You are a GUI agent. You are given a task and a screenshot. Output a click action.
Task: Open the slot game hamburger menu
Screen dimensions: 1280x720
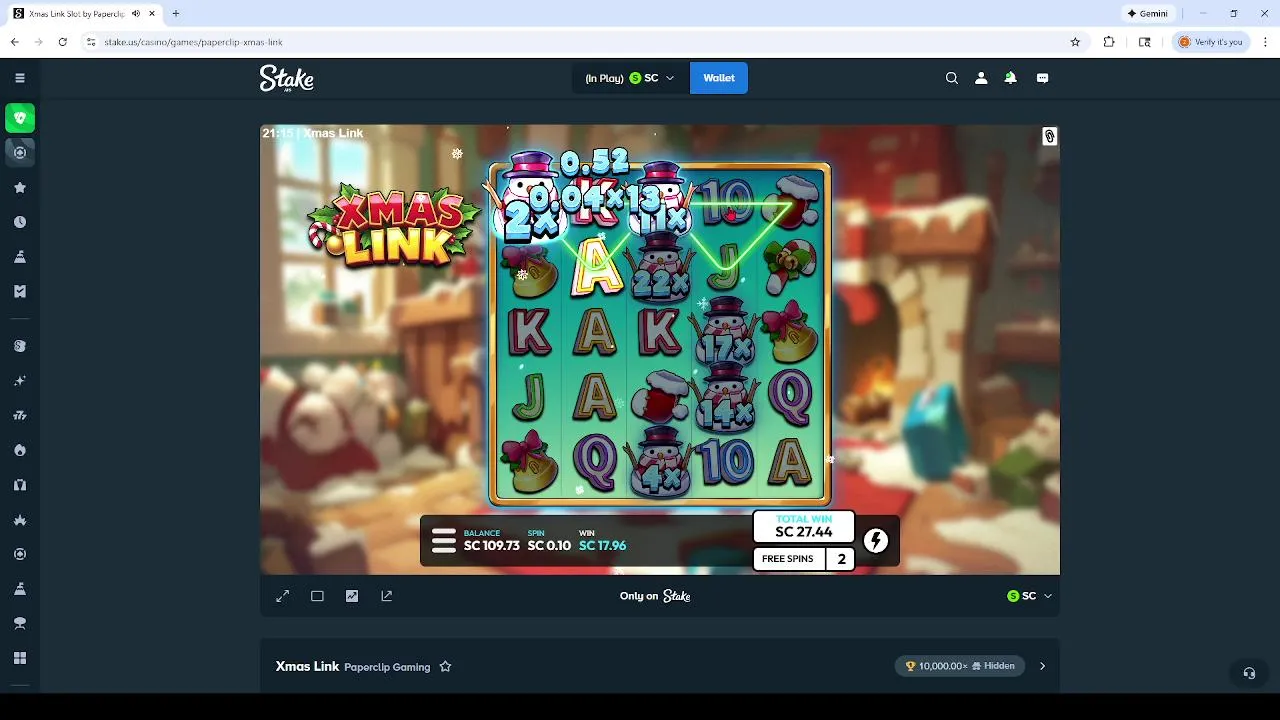click(x=443, y=541)
